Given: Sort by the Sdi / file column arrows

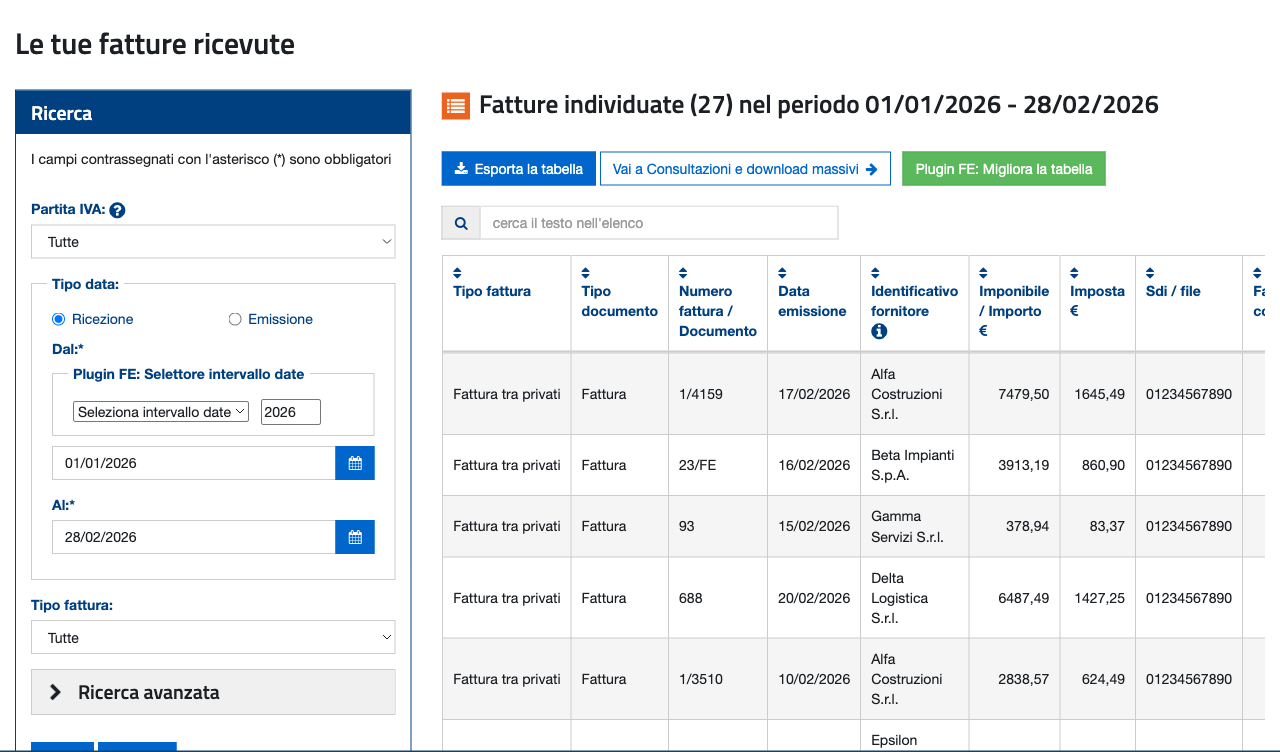Looking at the screenshot, I should click(1151, 273).
